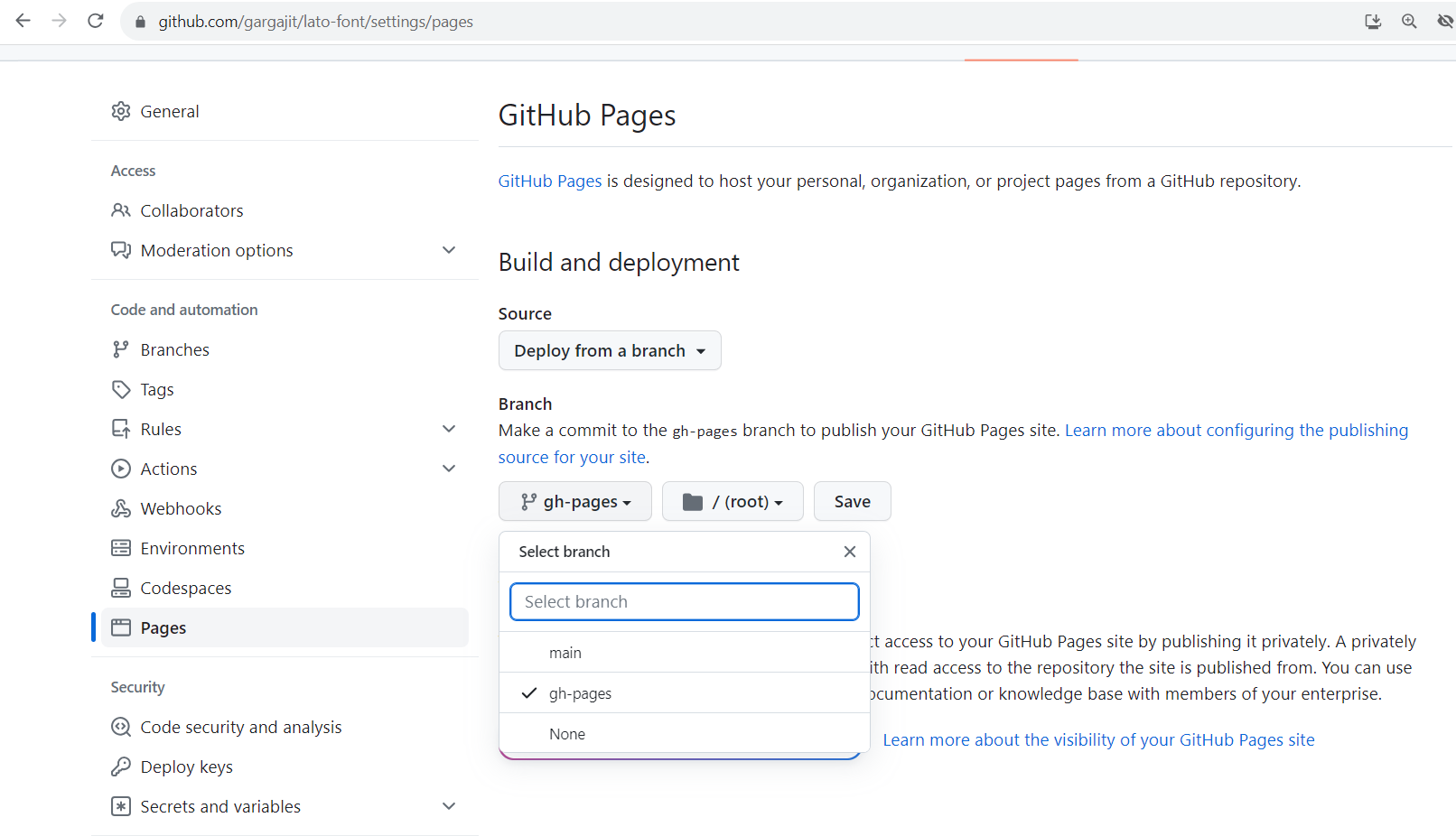The image size is (1456, 836).
Task: Open the / (root) folder dropdown
Action: click(733, 501)
